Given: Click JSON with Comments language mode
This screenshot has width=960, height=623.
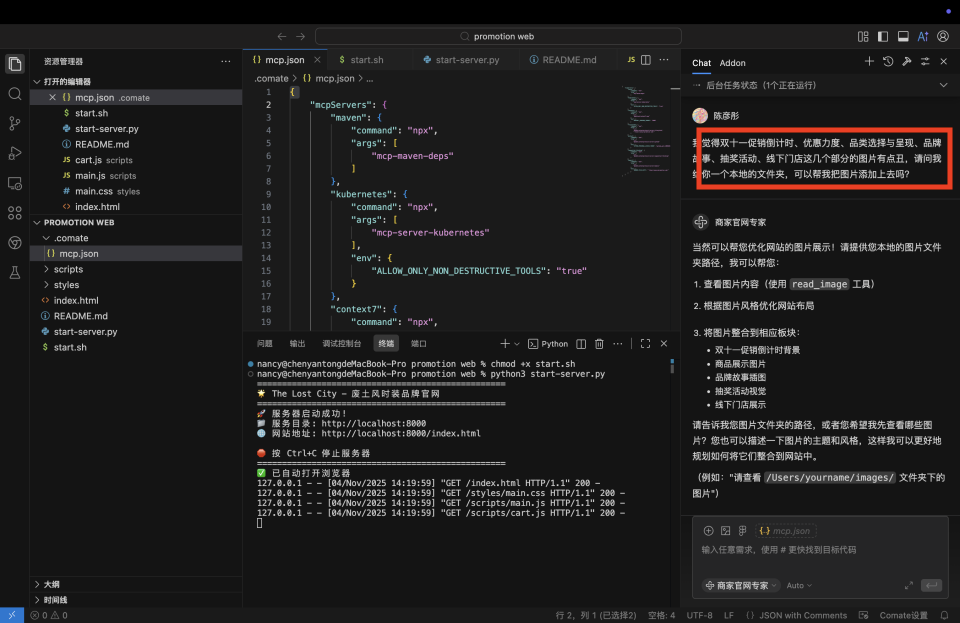Looking at the screenshot, I should (803, 615).
